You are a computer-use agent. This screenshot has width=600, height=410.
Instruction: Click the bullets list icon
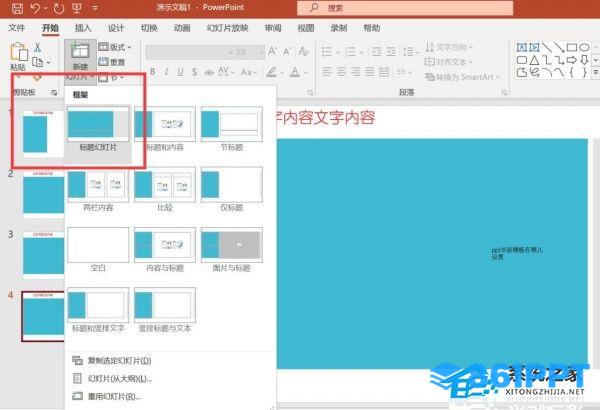point(327,52)
